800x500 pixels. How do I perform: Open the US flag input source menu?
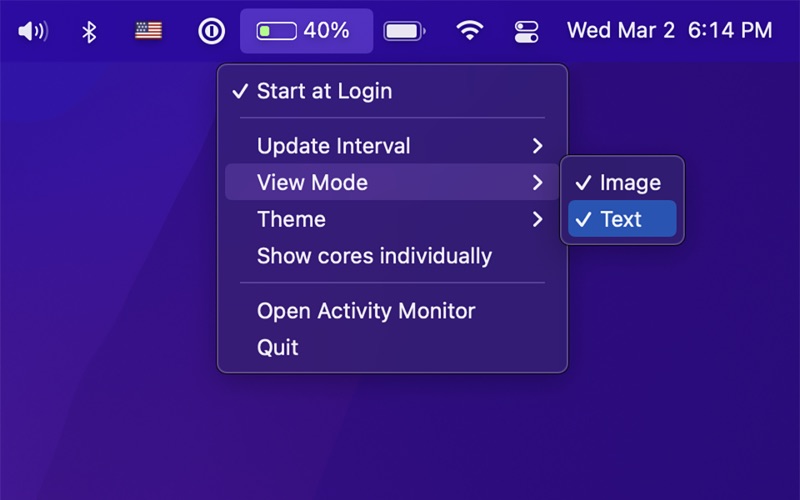pos(148,31)
